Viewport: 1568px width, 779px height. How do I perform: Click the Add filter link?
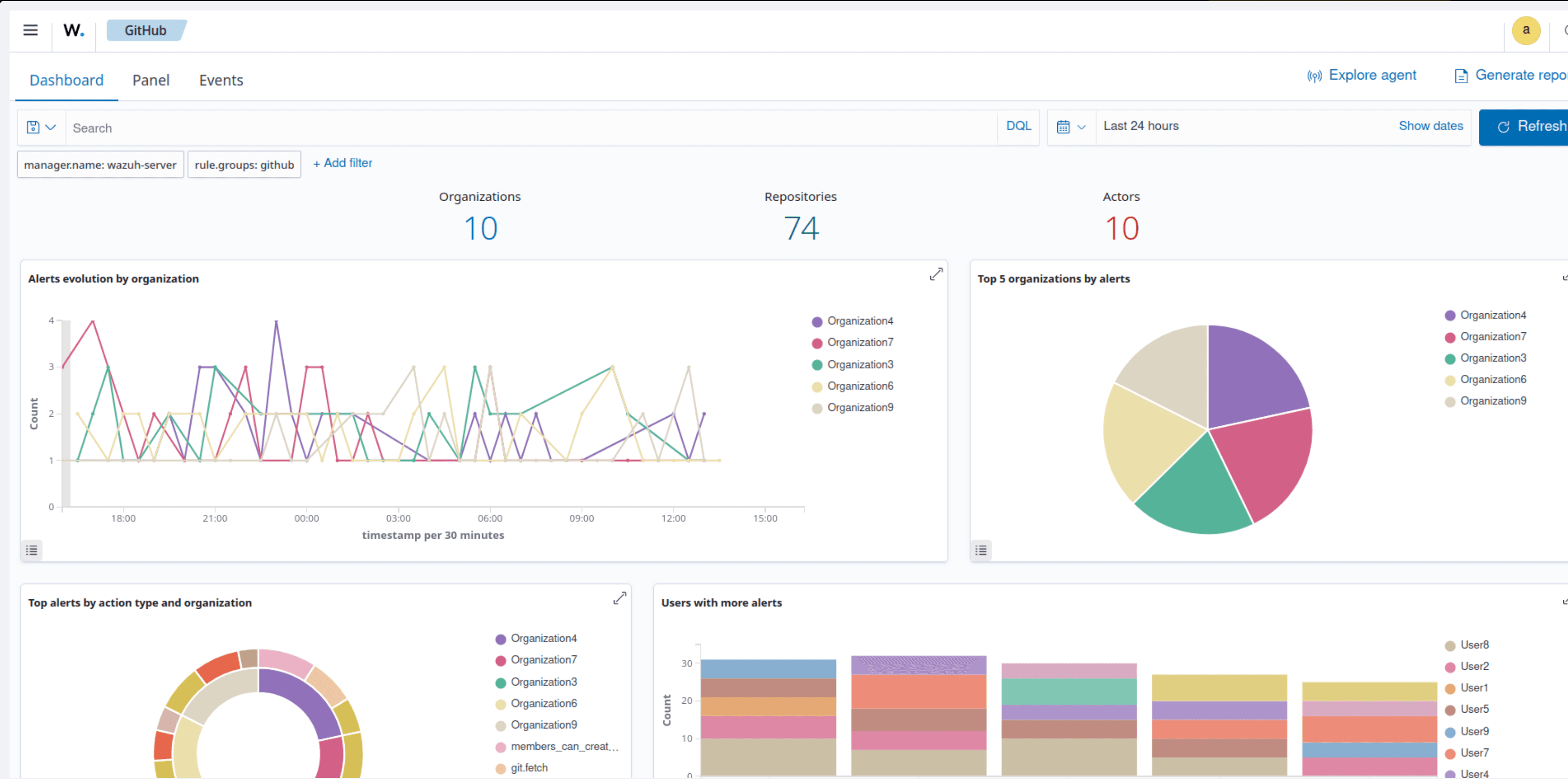[x=343, y=163]
